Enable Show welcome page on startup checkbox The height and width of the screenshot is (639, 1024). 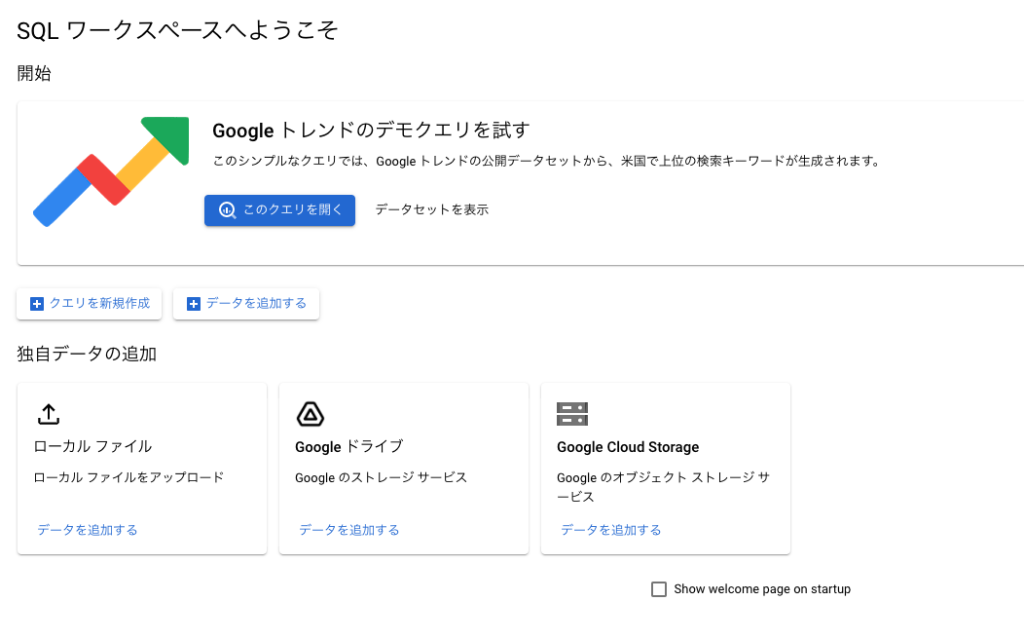click(659, 590)
